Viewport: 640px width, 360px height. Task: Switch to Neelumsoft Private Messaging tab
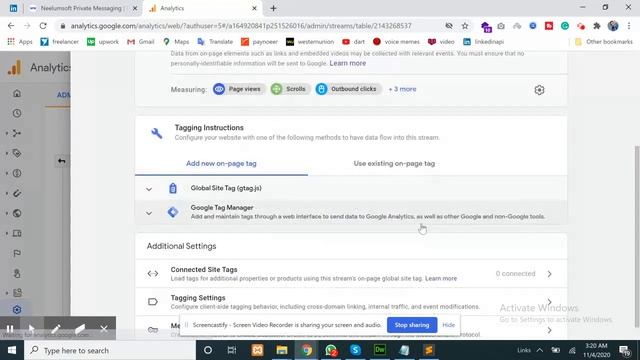83,8
